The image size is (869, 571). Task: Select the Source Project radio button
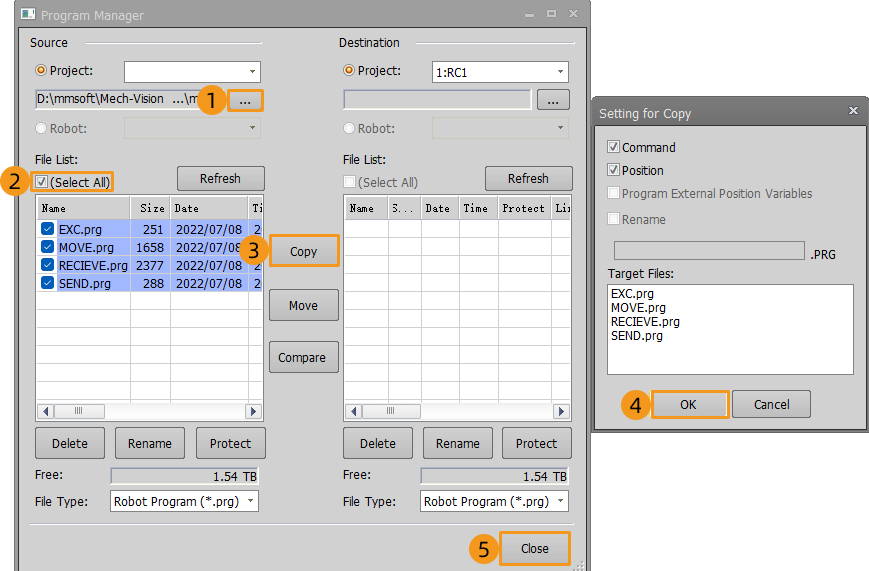[41, 71]
